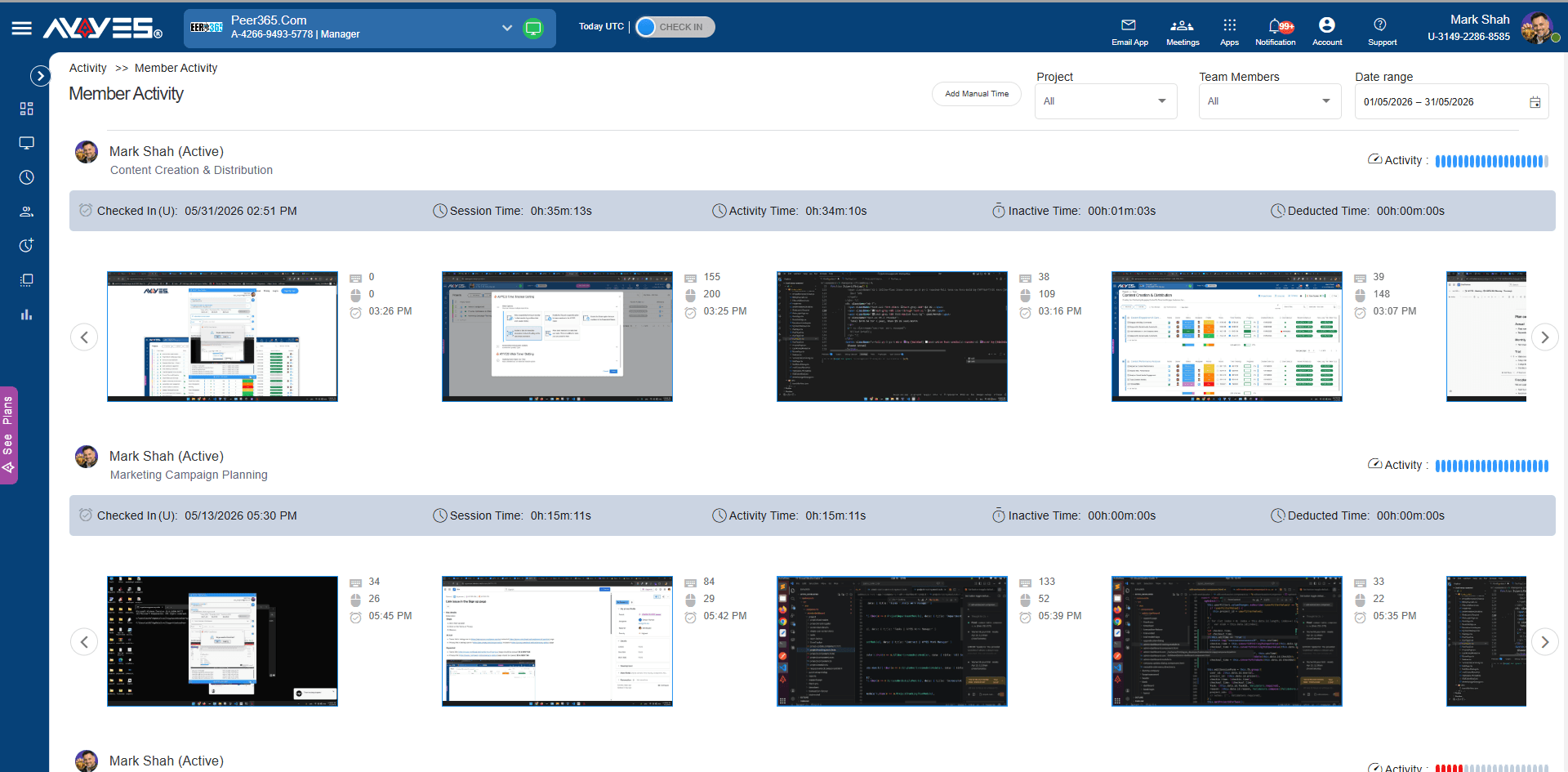Click keyboard count 155 beside 03:25 PM
This screenshot has width=1568, height=772.
(712, 277)
